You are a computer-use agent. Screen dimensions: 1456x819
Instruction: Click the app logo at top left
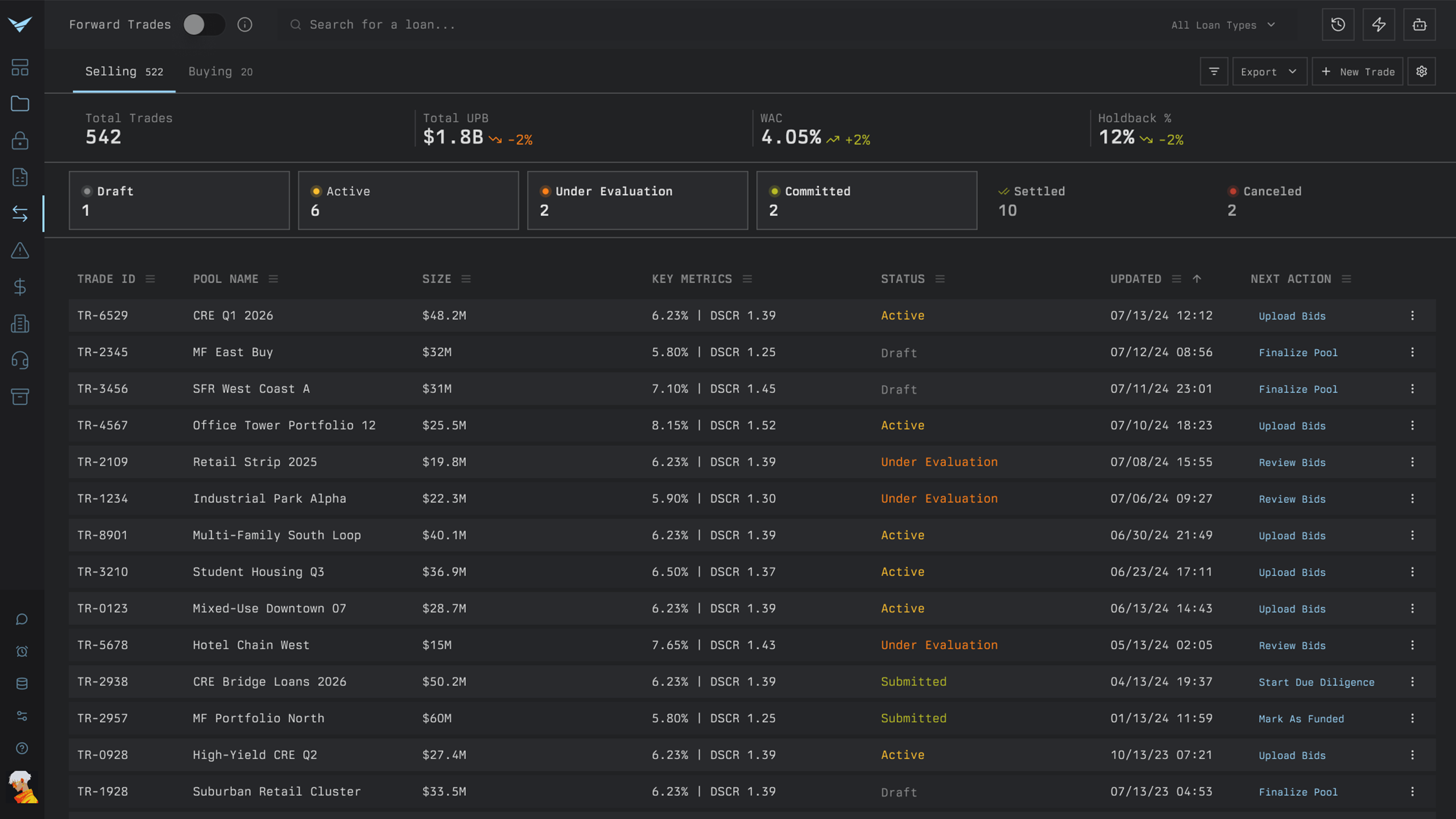pyautogui.click(x=20, y=24)
